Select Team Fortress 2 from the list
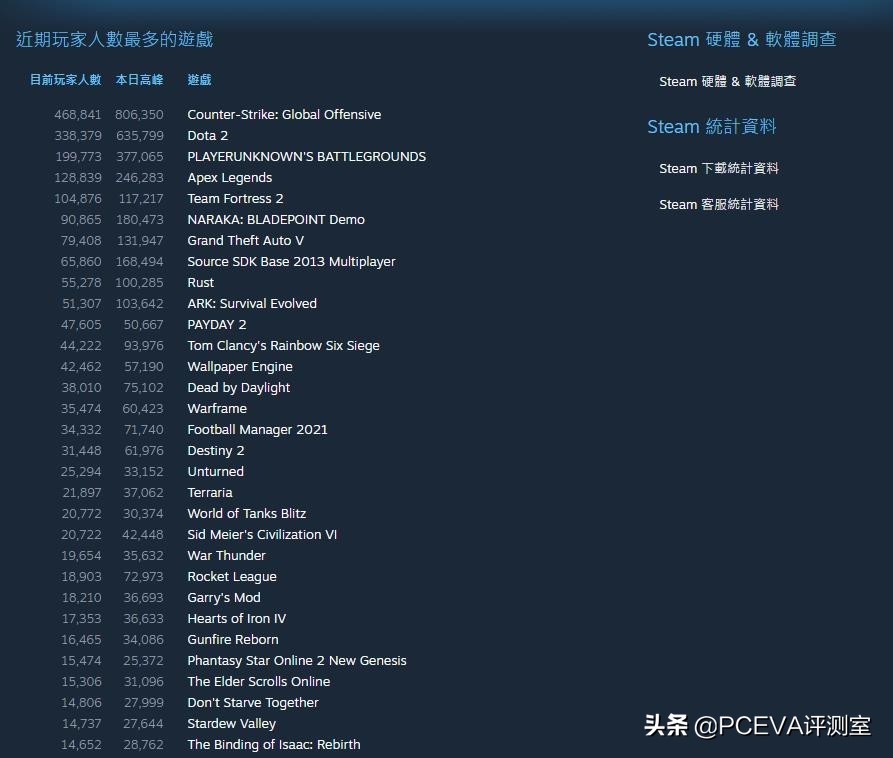The image size is (893, 758). point(235,198)
